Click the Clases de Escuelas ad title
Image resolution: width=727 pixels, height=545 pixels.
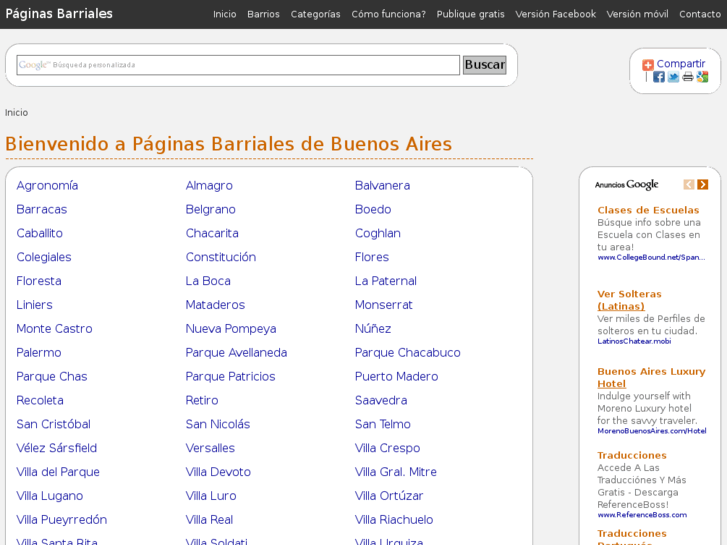pyautogui.click(x=648, y=210)
